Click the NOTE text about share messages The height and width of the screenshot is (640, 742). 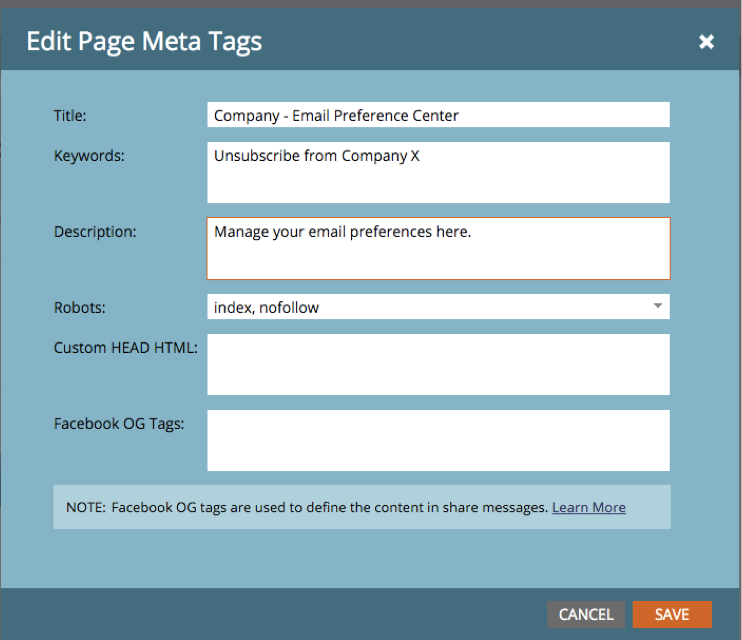coord(308,507)
